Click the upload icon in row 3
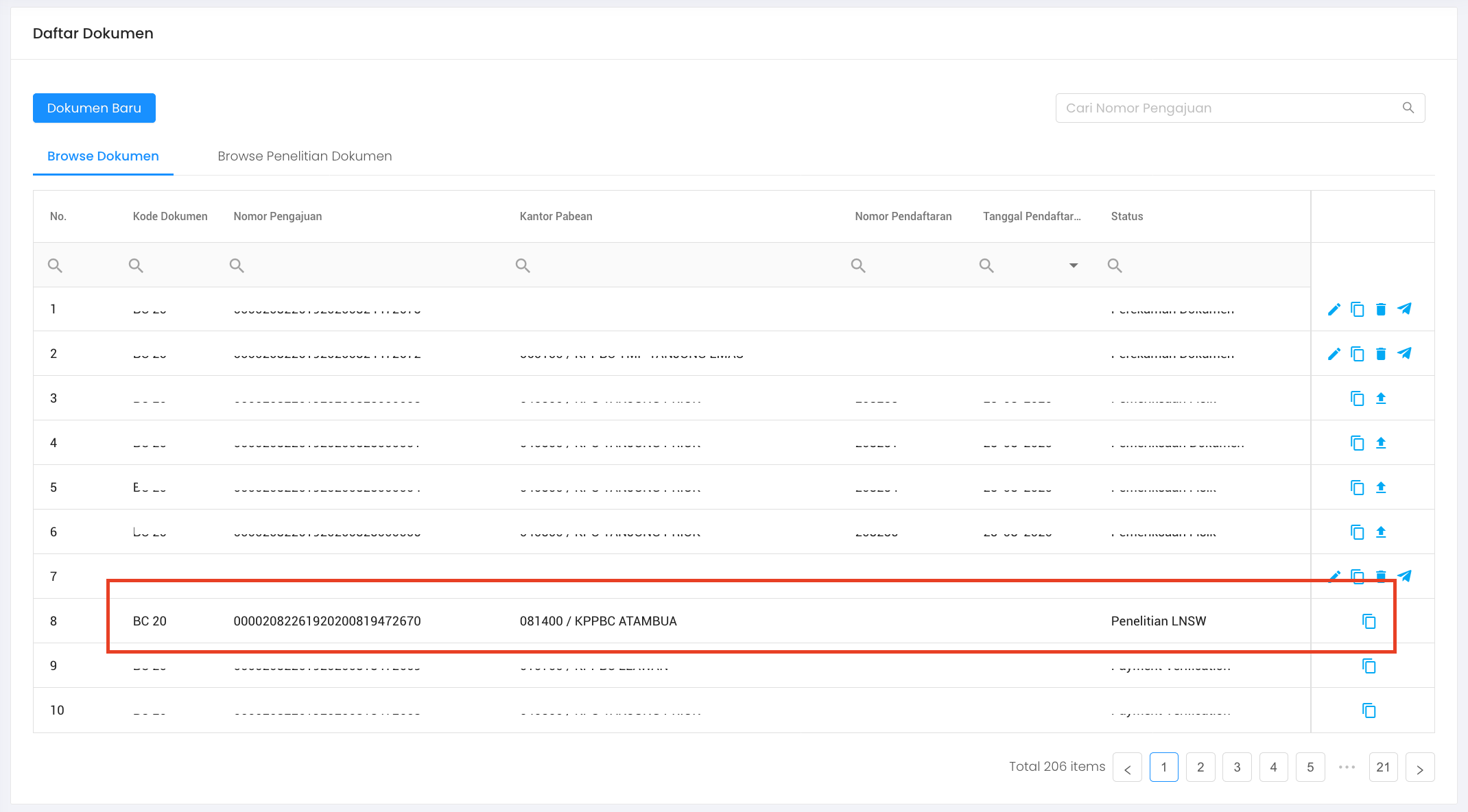 pyautogui.click(x=1381, y=398)
